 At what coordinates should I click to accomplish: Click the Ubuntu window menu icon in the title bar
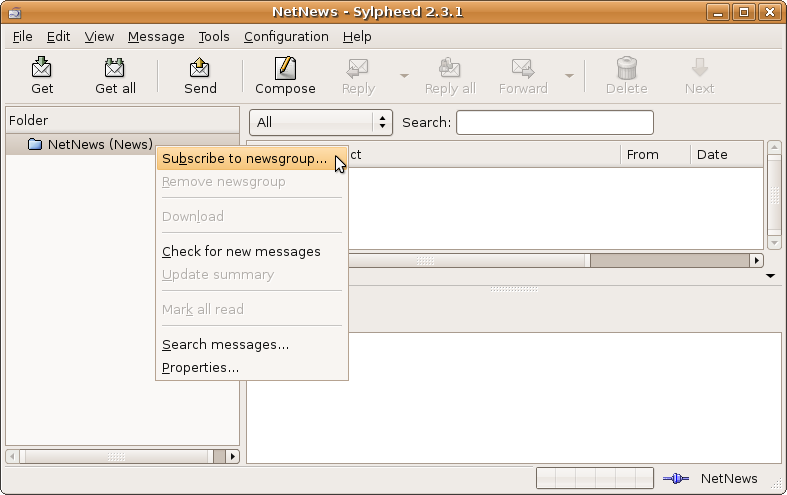click(x=14, y=12)
